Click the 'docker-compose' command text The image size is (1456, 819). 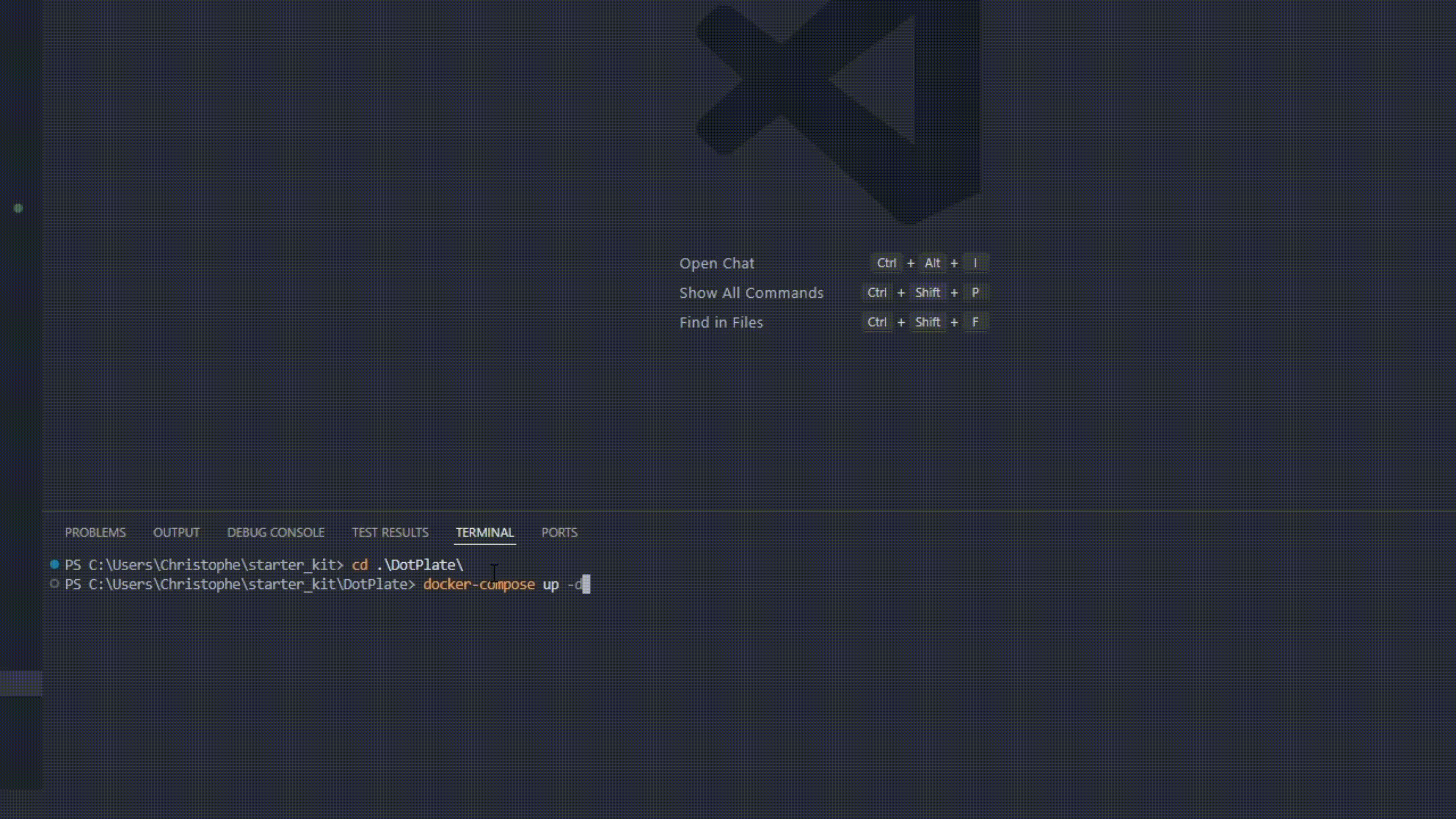(479, 584)
